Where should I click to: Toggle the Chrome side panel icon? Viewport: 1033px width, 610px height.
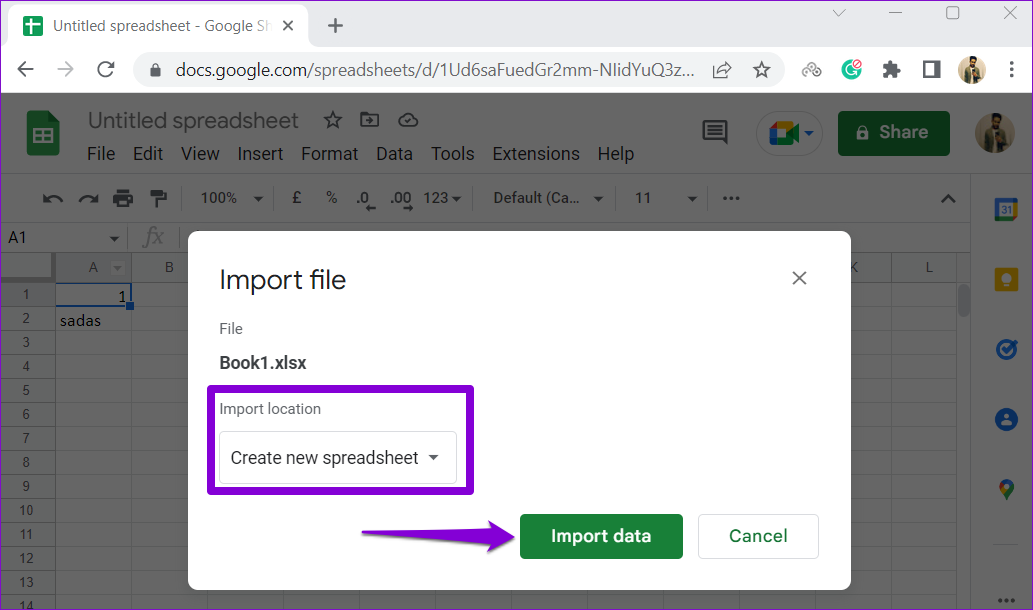click(x=932, y=69)
